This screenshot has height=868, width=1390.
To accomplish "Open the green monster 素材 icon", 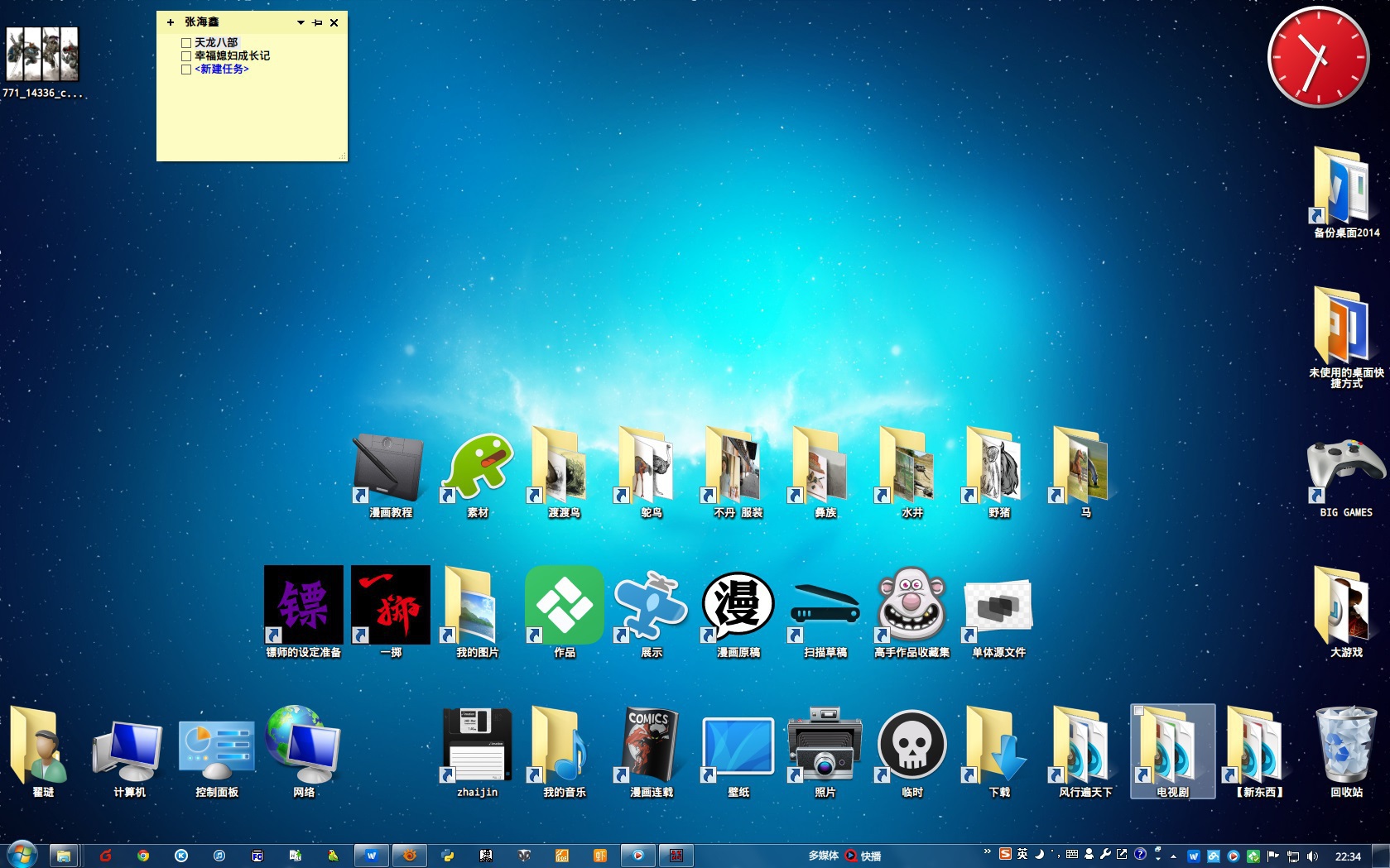I will pyautogui.click(x=477, y=468).
